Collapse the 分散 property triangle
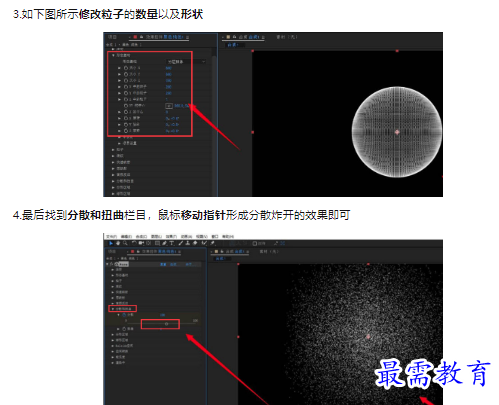Screen dimensions: 499x405 point(118,315)
